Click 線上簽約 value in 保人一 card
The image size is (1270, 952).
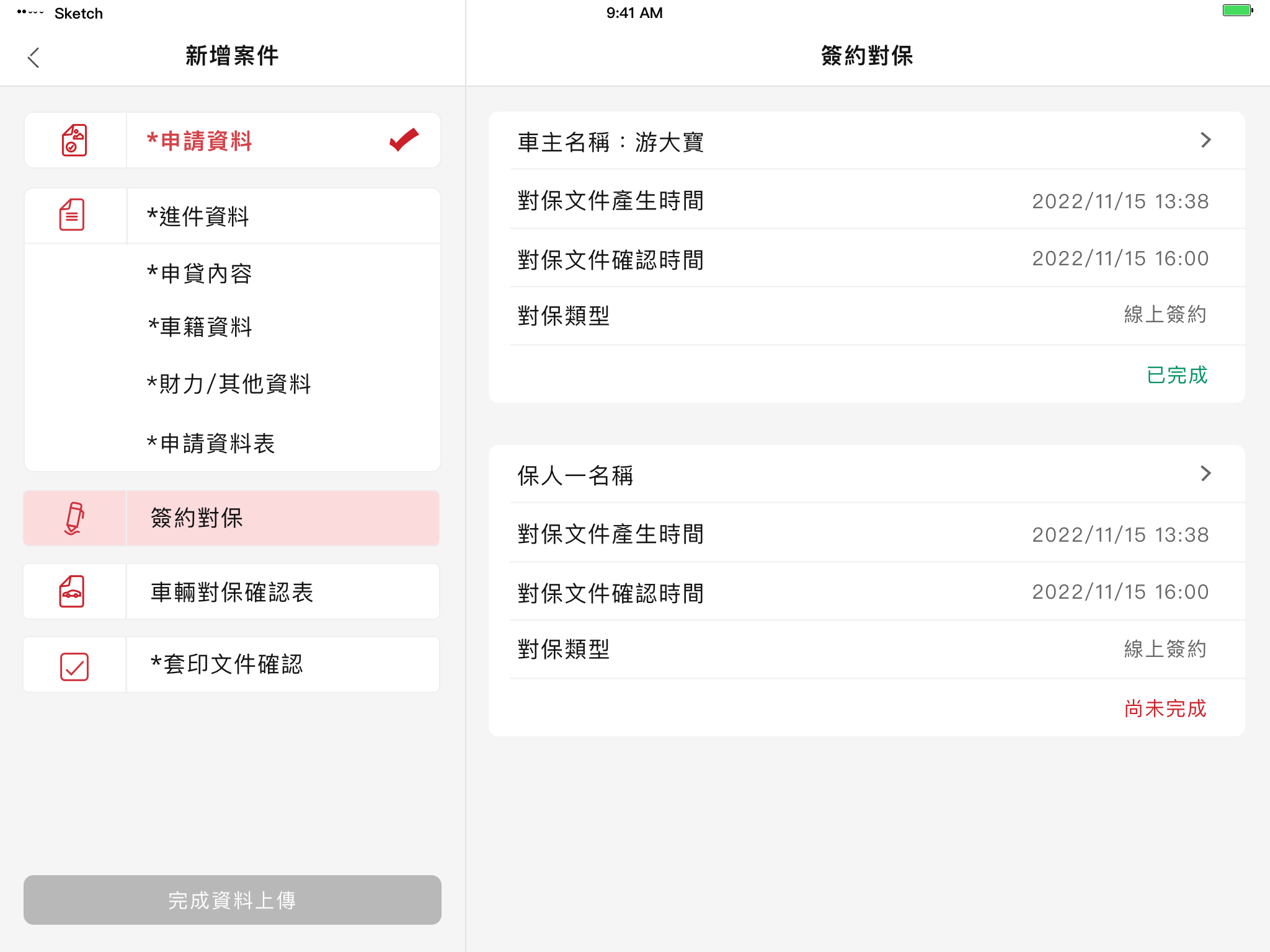pos(1165,649)
